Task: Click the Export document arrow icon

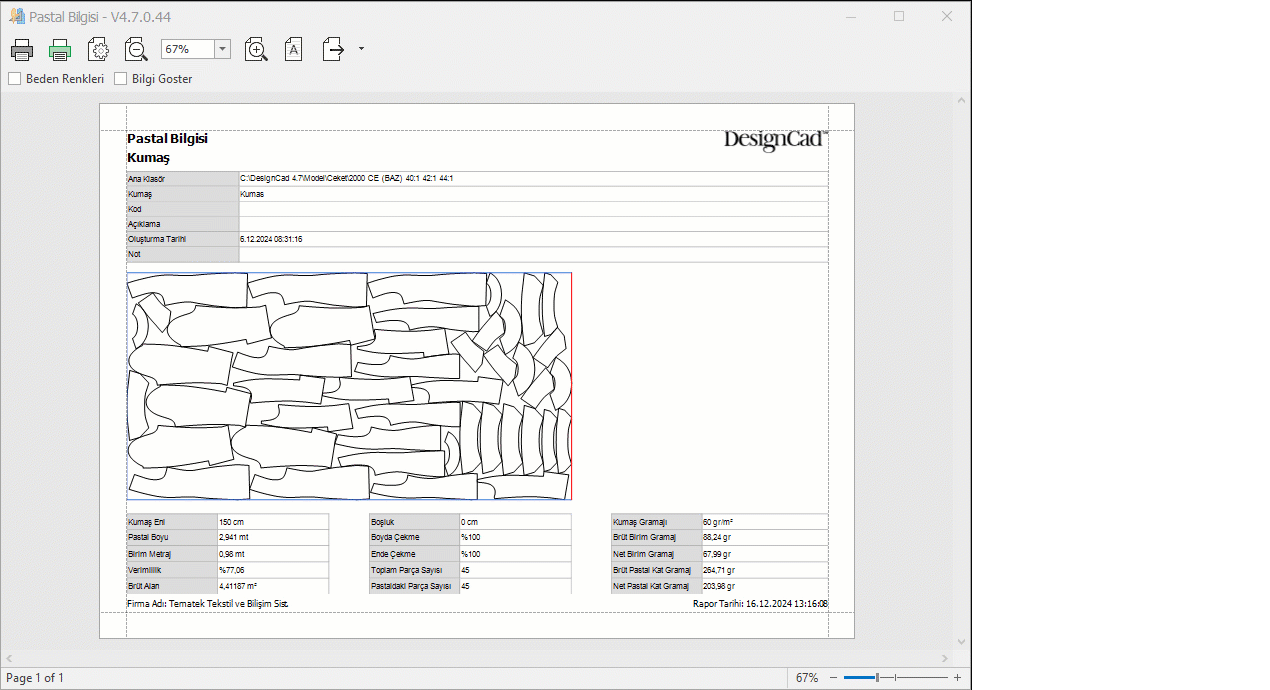Action: pyautogui.click(x=333, y=50)
